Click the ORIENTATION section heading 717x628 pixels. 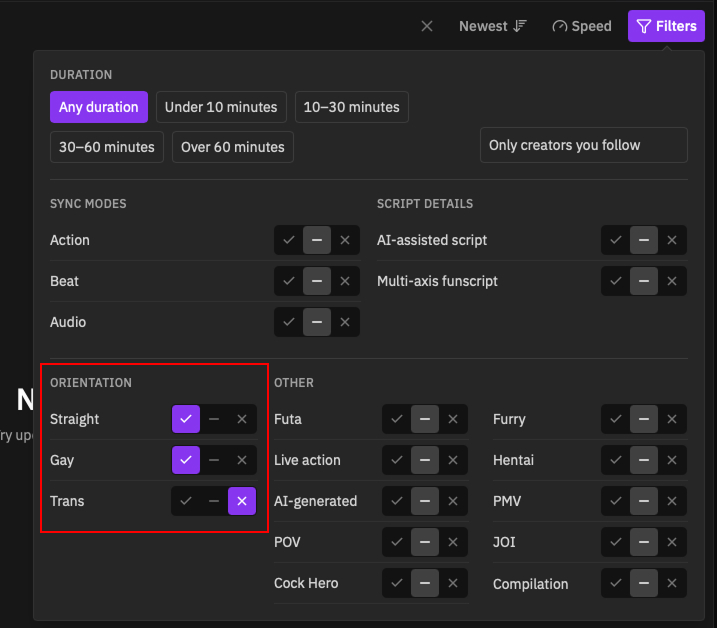click(x=91, y=383)
